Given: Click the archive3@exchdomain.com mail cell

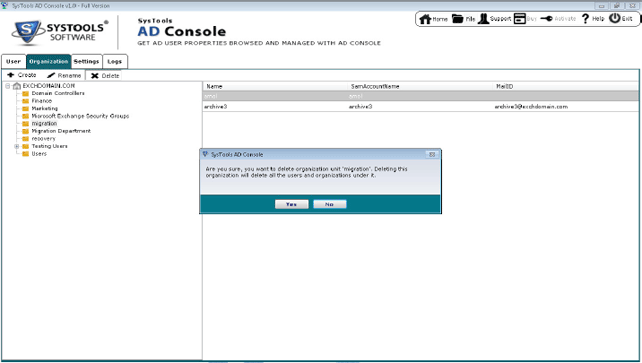Looking at the screenshot, I should 531,107.
